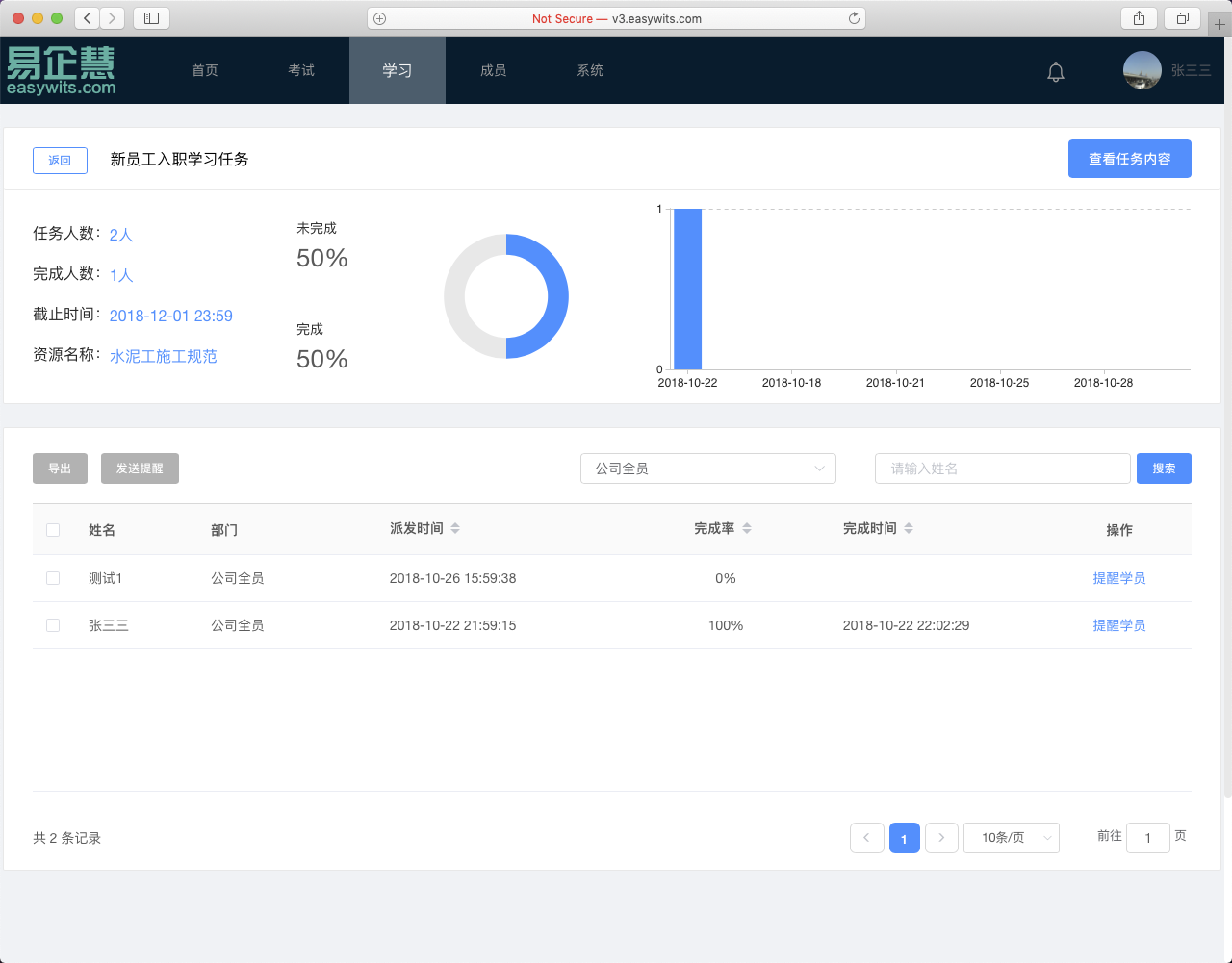Open the Safari share menu
Image resolution: width=1232 pixels, height=963 pixels.
pos(1140,18)
